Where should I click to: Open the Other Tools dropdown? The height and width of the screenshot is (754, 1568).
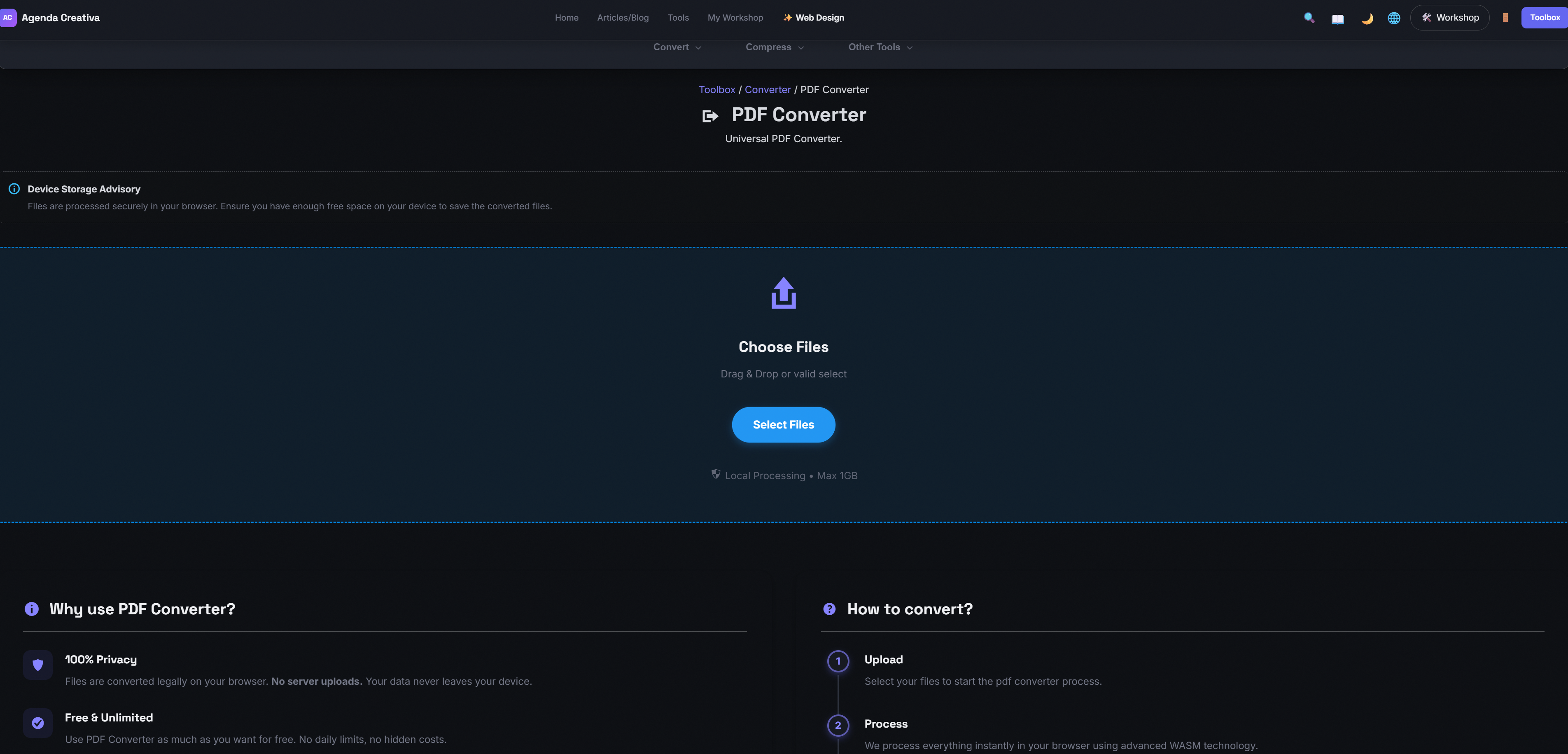point(880,47)
